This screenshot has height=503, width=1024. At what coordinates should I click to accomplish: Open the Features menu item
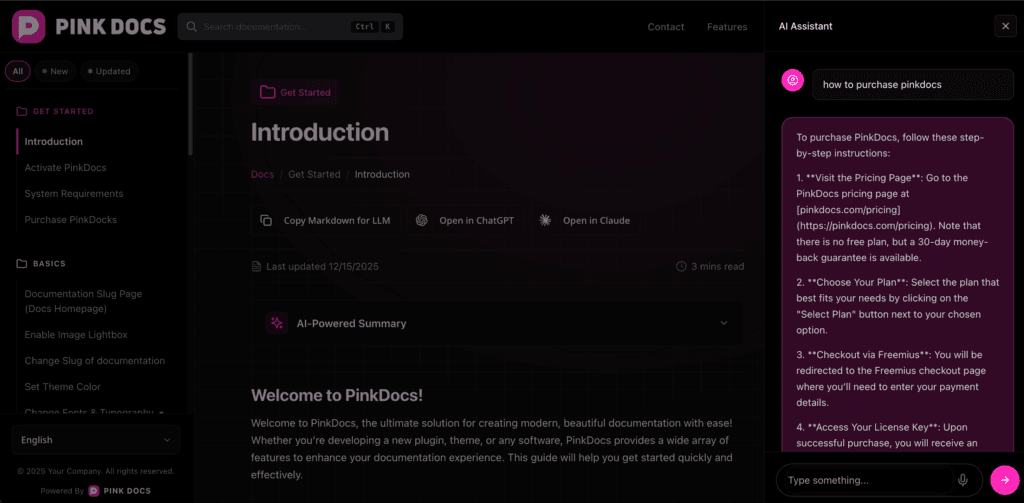(x=727, y=27)
